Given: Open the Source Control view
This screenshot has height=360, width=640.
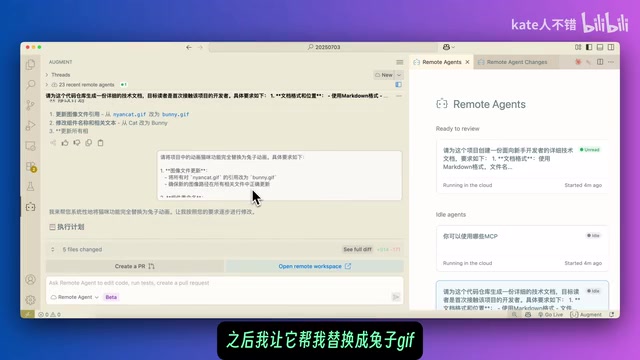Looking at the screenshot, I should click(x=31, y=105).
